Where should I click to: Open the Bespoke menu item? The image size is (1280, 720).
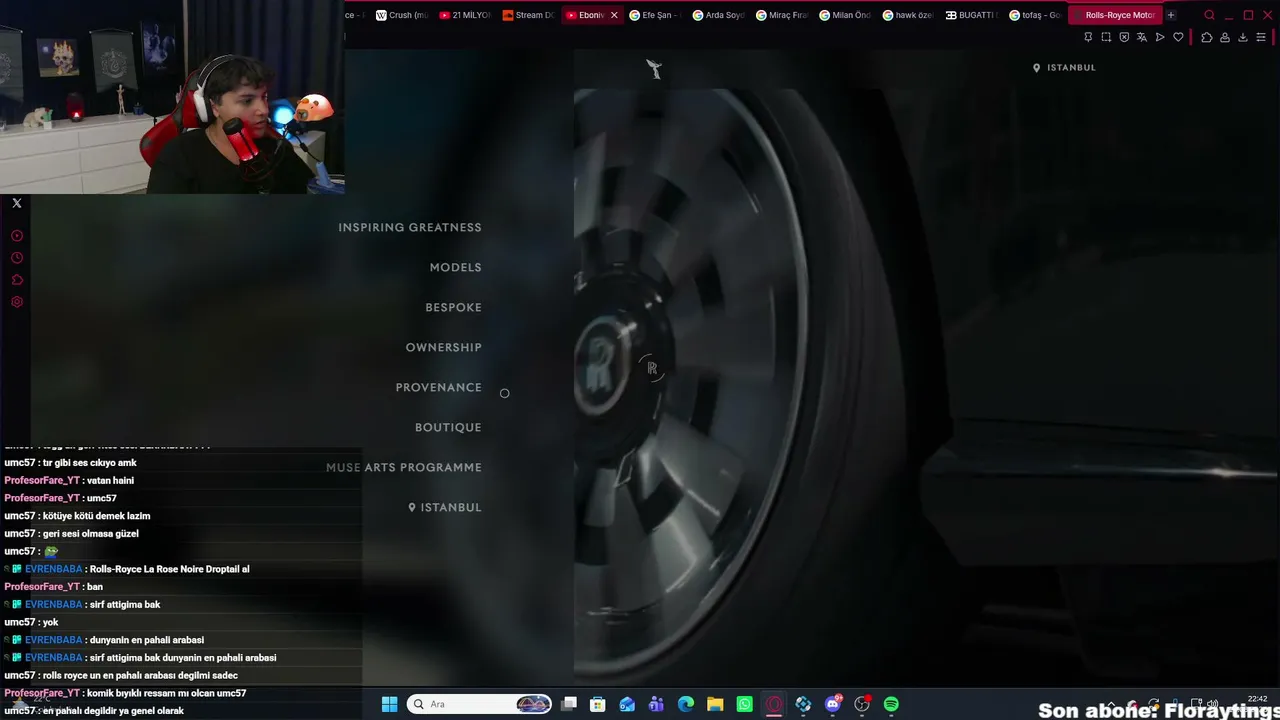(x=454, y=307)
